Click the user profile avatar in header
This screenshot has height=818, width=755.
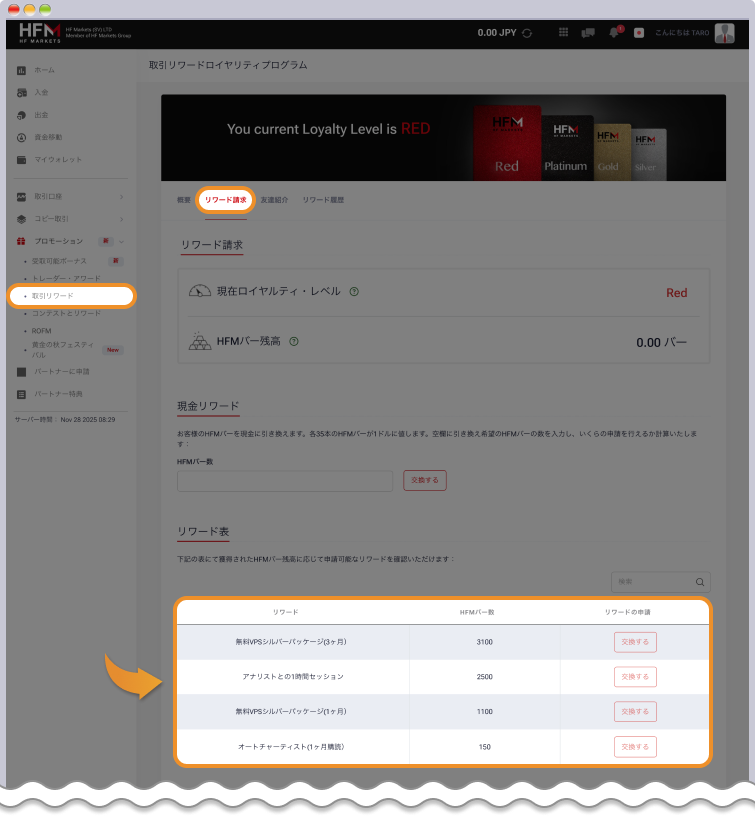(x=725, y=33)
